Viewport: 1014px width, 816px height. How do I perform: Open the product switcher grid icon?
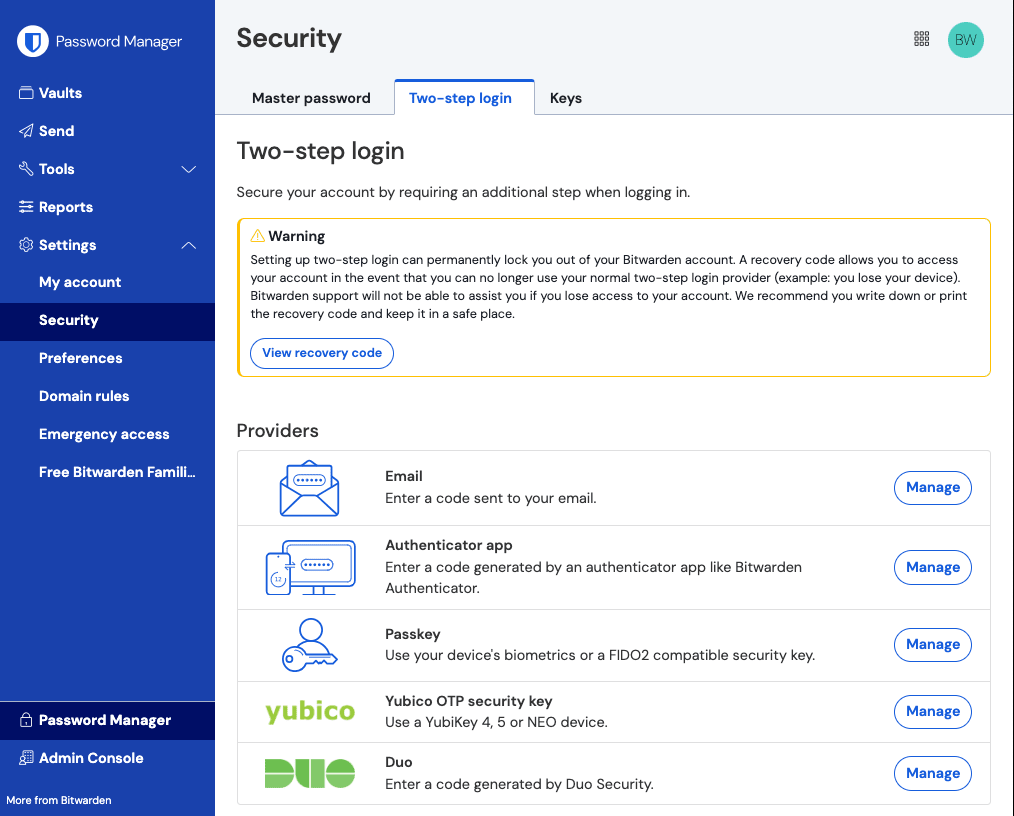(921, 38)
